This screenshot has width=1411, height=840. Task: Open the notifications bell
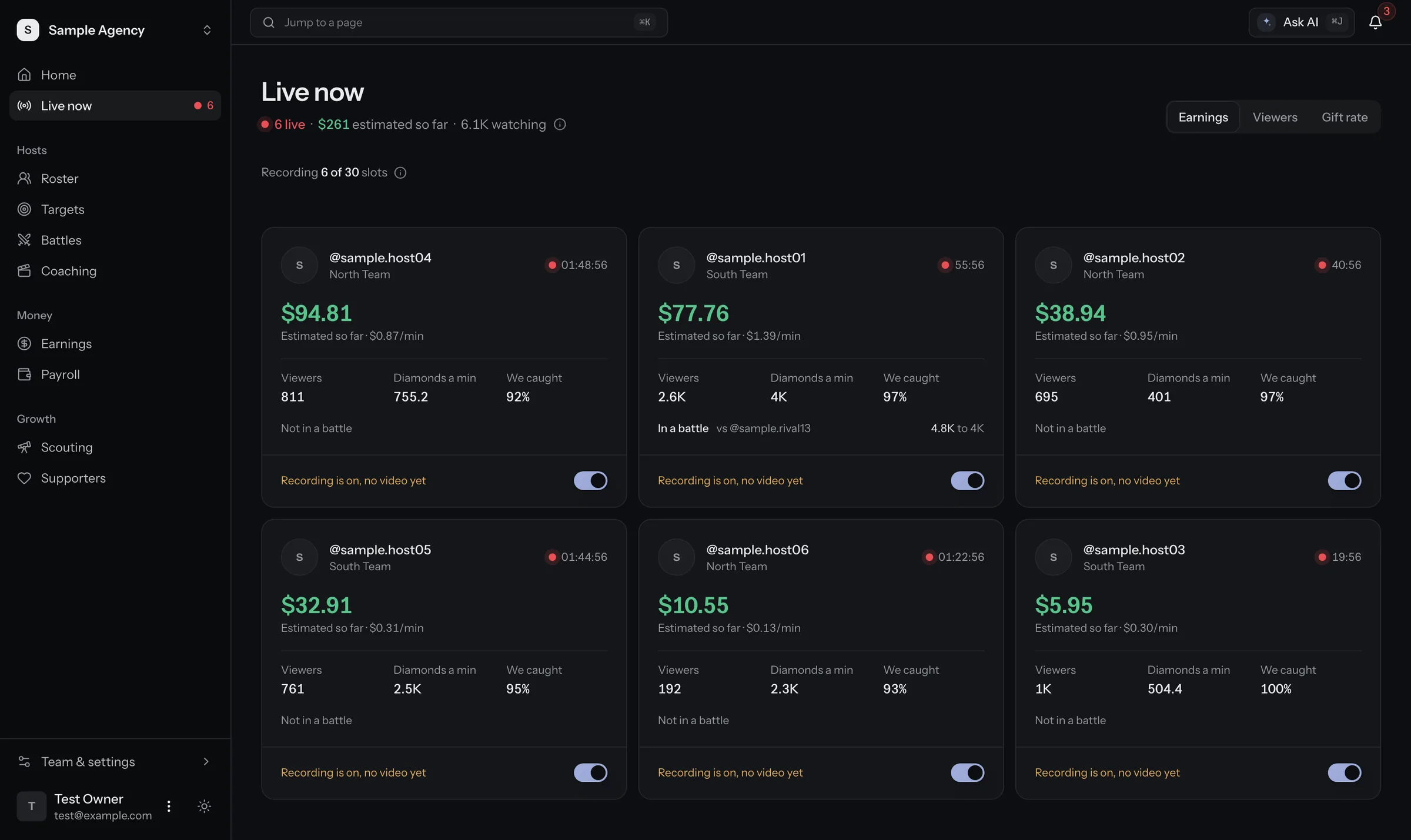1375,22
